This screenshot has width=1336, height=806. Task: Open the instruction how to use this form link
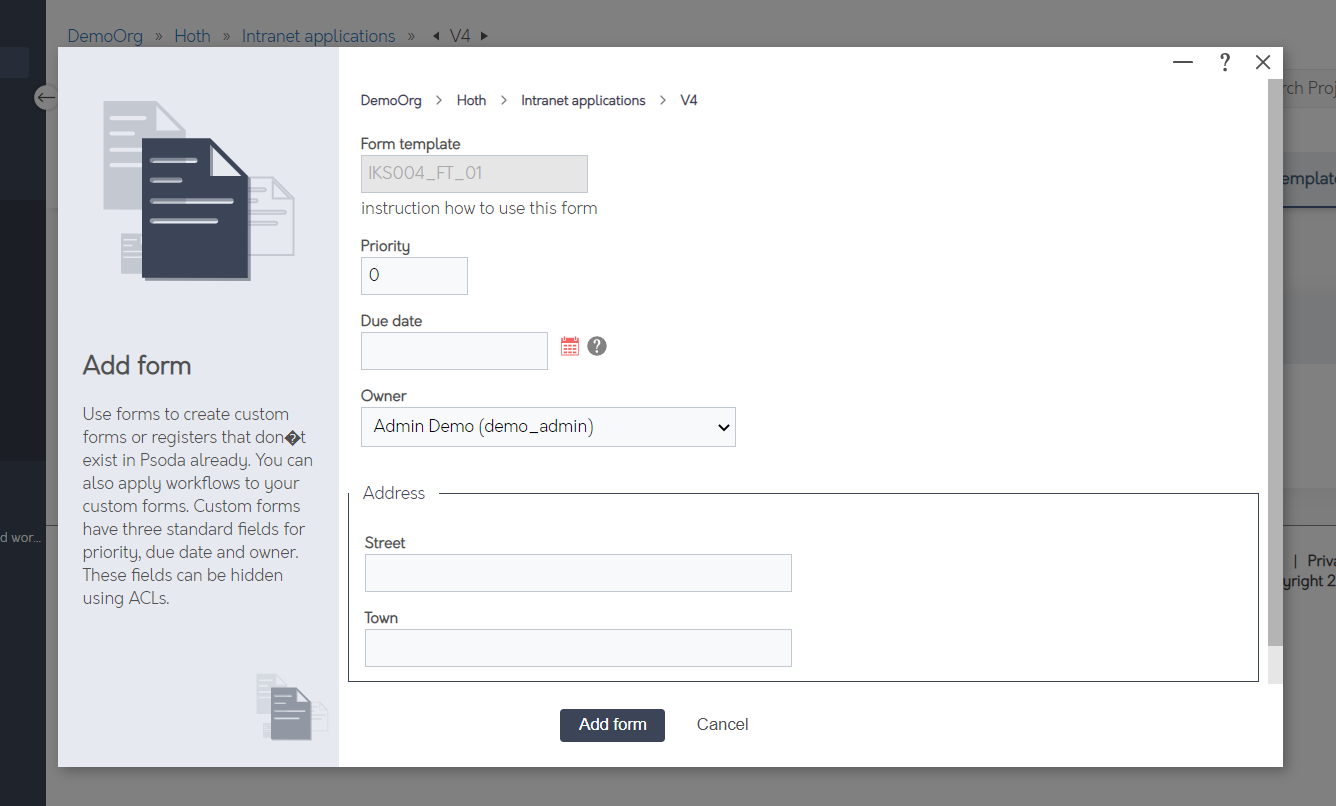coord(478,208)
